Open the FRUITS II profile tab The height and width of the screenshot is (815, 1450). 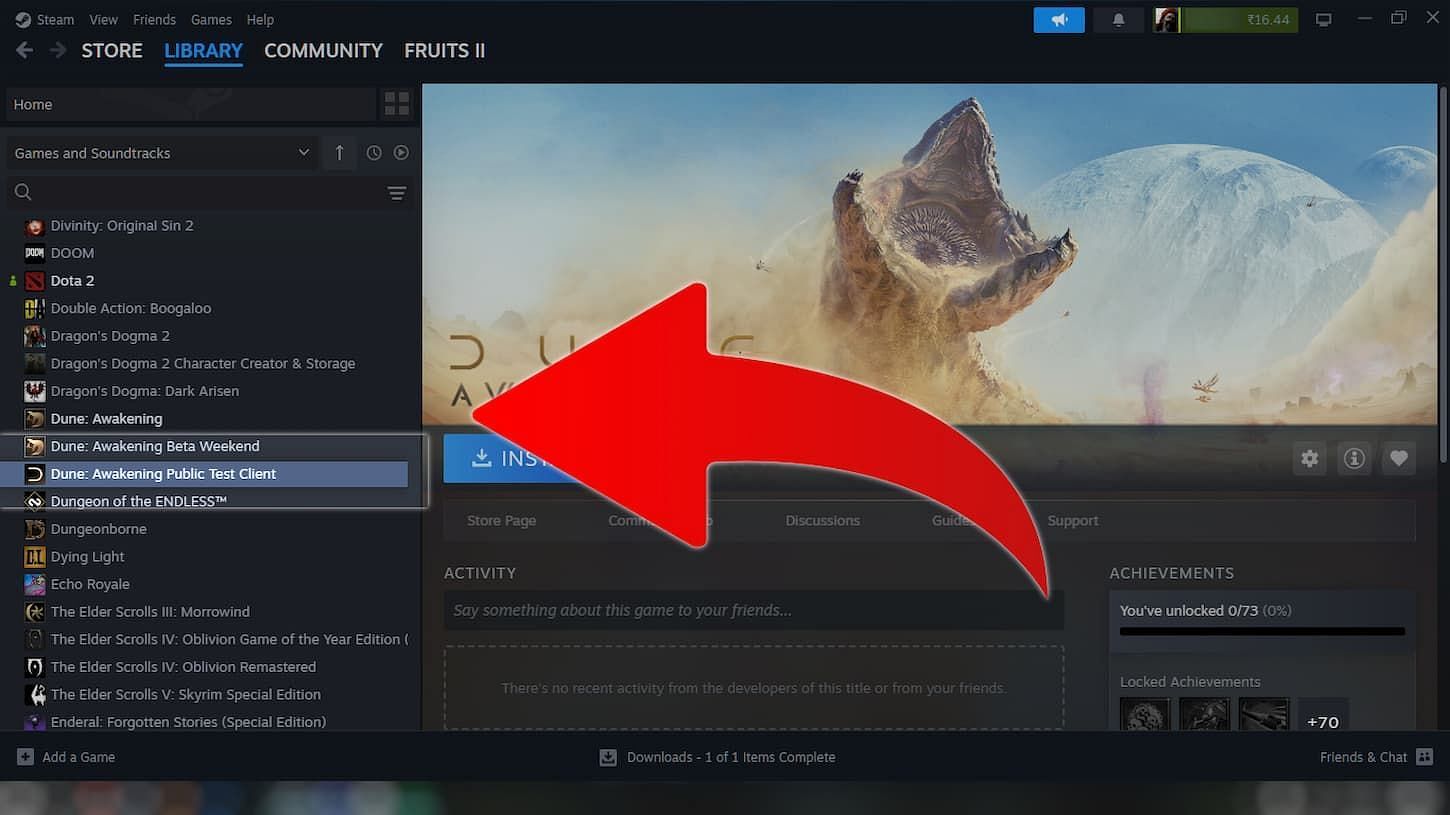444,50
